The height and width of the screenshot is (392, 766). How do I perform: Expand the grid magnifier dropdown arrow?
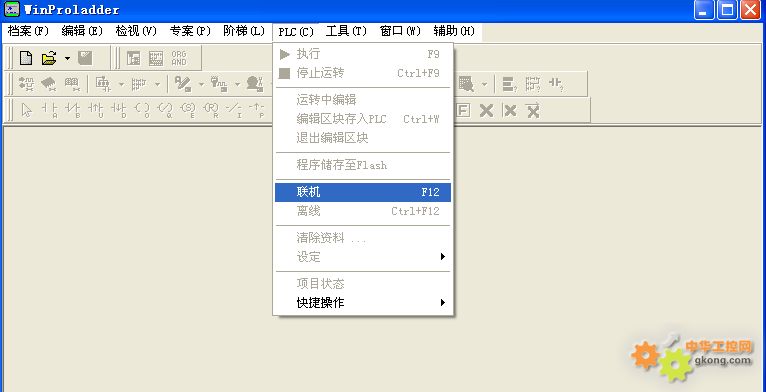click(484, 84)
